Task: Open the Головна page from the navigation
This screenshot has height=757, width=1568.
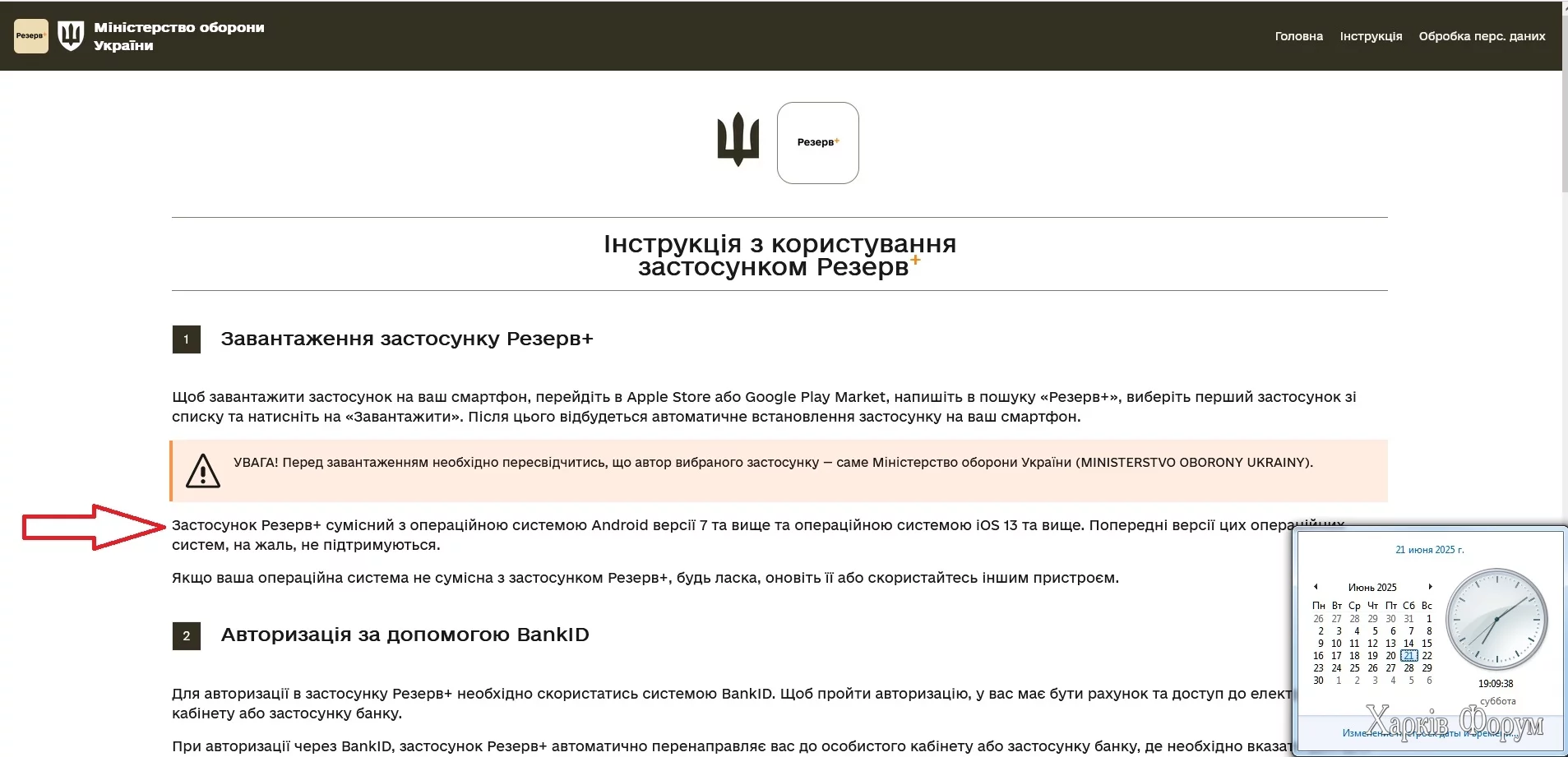Action: (x=1299, y=36)
